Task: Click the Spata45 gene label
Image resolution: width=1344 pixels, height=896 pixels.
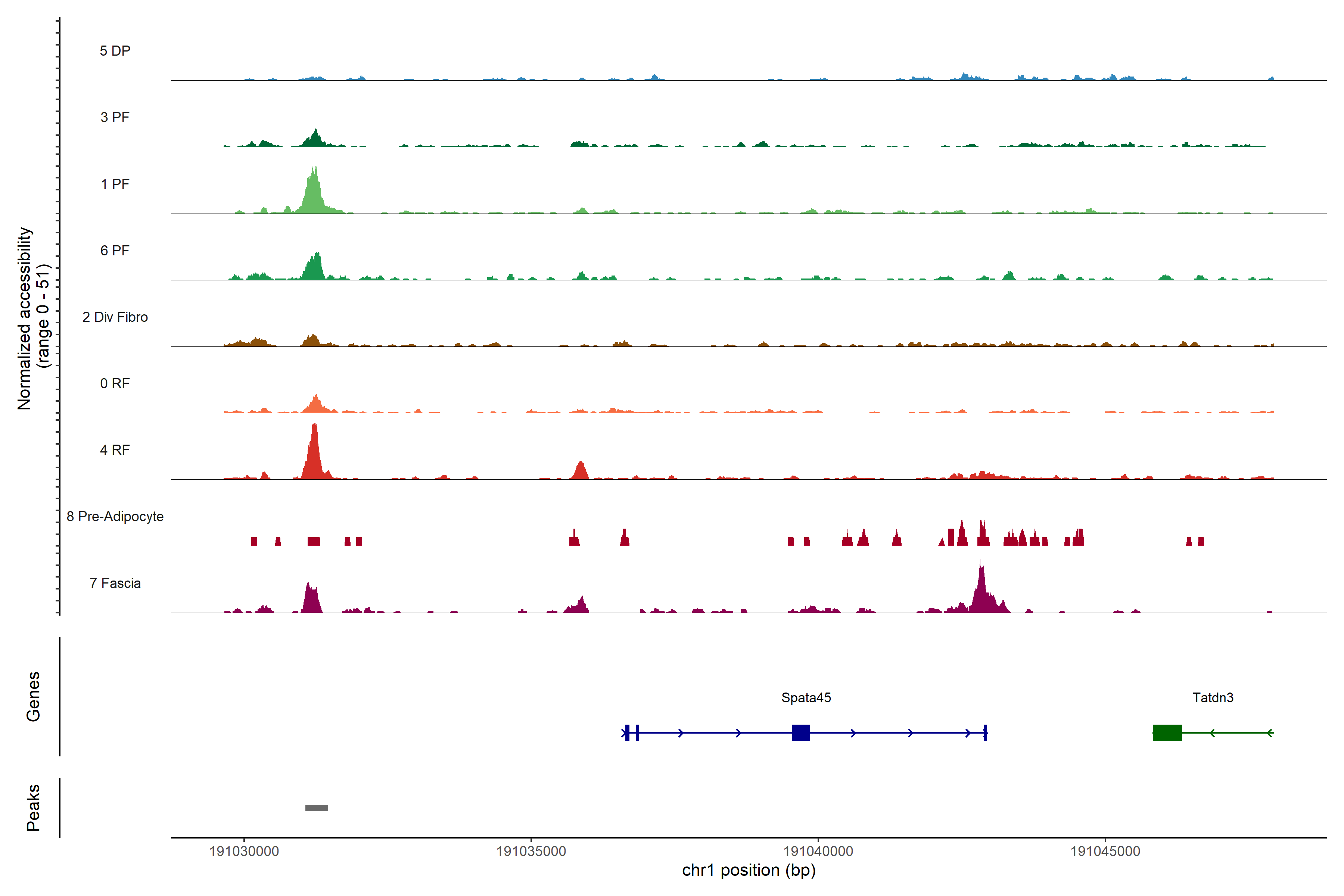Action: pyautogui.click(x=806, y=697)
